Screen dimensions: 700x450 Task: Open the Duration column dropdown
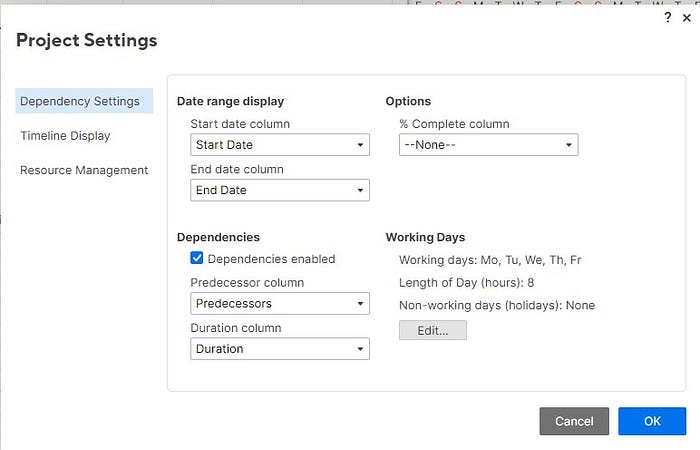tap(280, 349)
